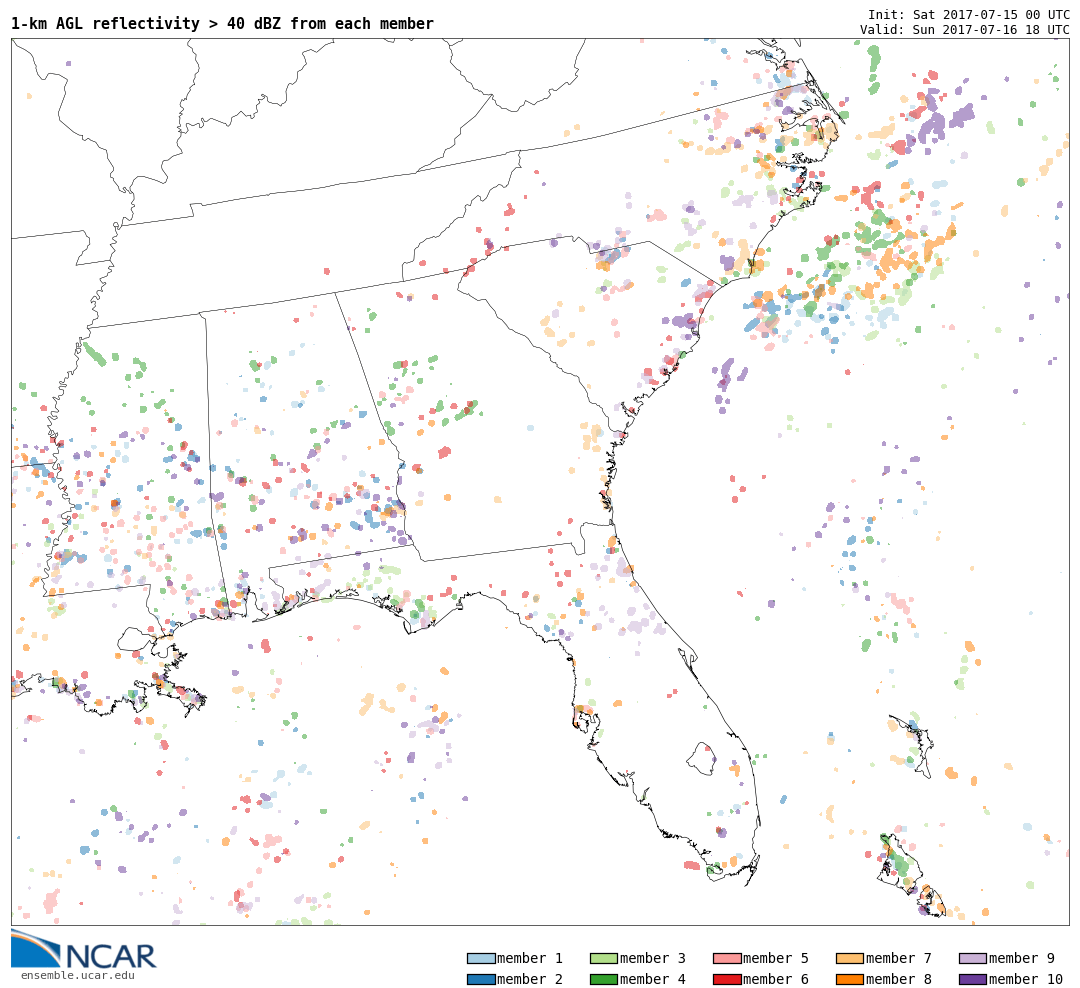Select the 'member 10' legend label

click(1026, 979)
